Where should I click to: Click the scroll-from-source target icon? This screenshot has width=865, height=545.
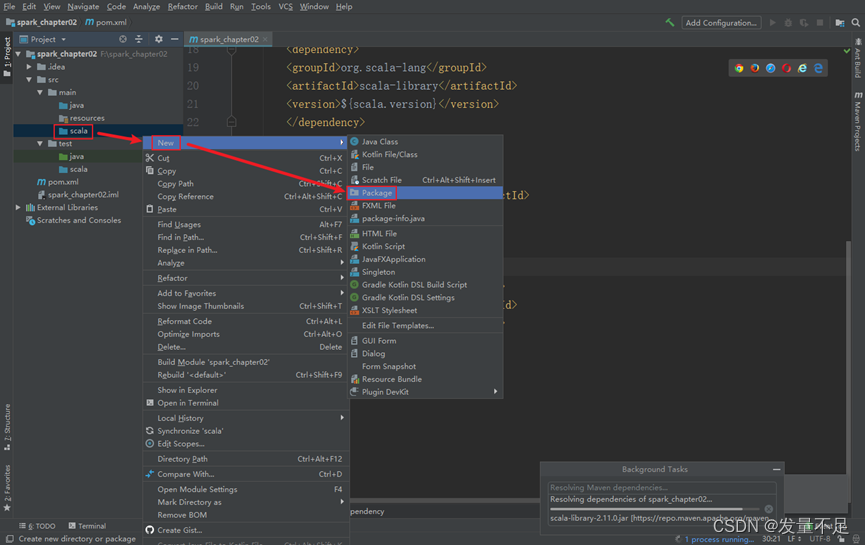pyautogui.click(x=123, y=39)
